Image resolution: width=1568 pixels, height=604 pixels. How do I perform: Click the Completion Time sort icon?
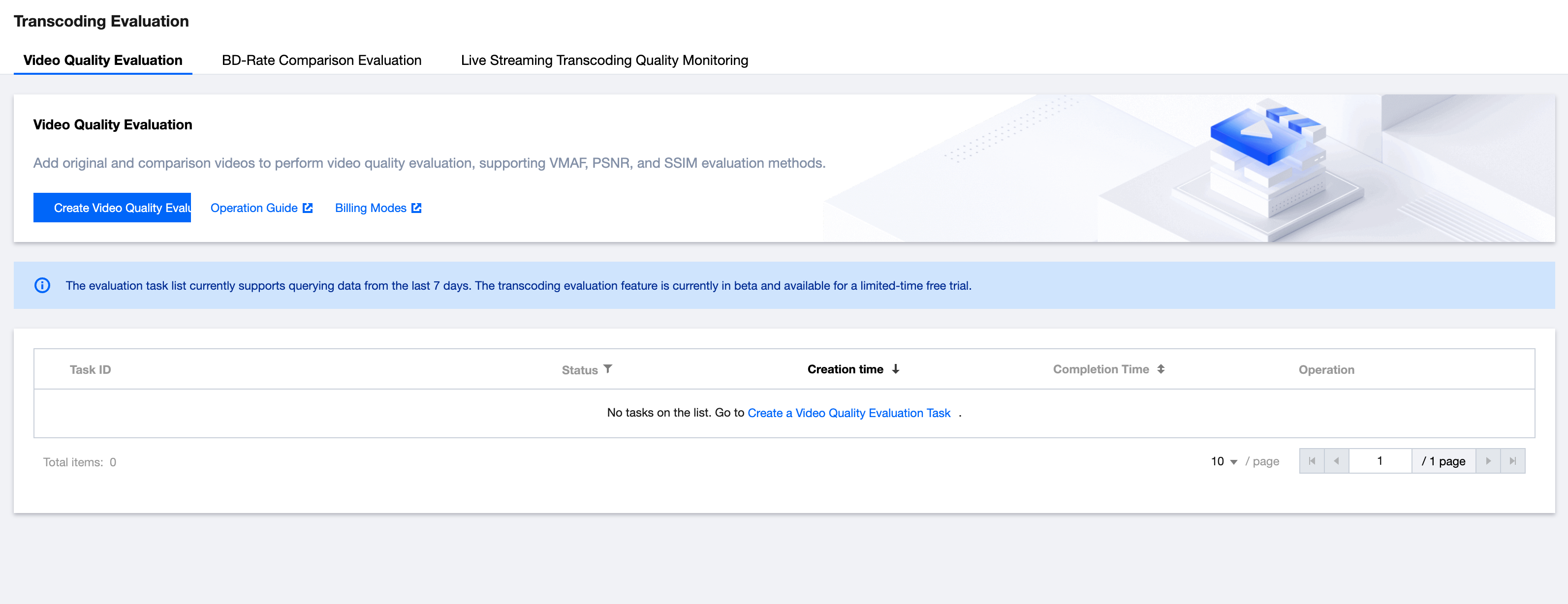[x=1160, y=368]
